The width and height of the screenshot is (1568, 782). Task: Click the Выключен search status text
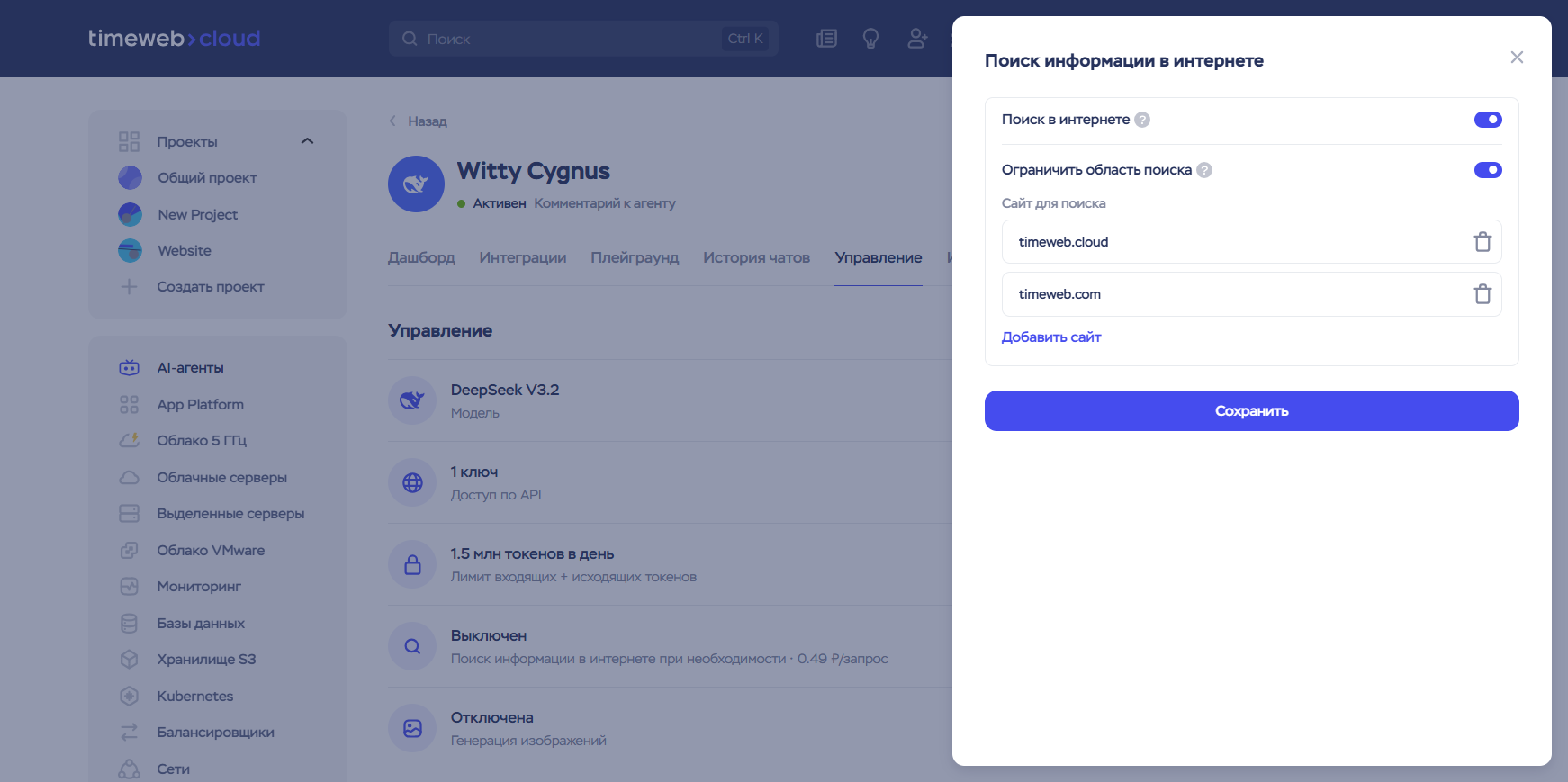click(x=489, y=635)
